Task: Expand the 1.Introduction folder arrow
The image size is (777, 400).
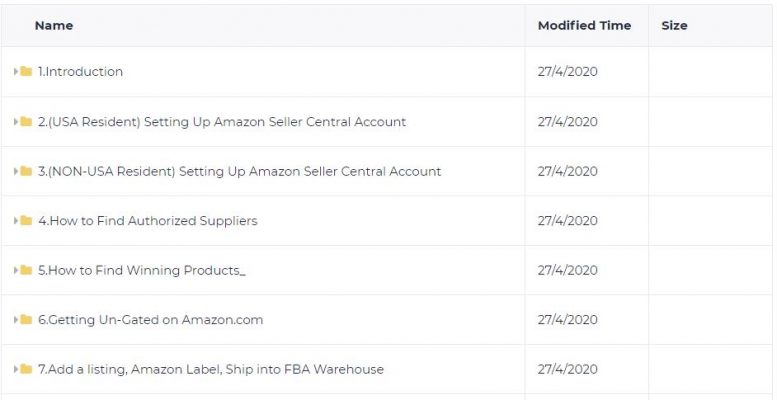Action: [x=16, y=71]
